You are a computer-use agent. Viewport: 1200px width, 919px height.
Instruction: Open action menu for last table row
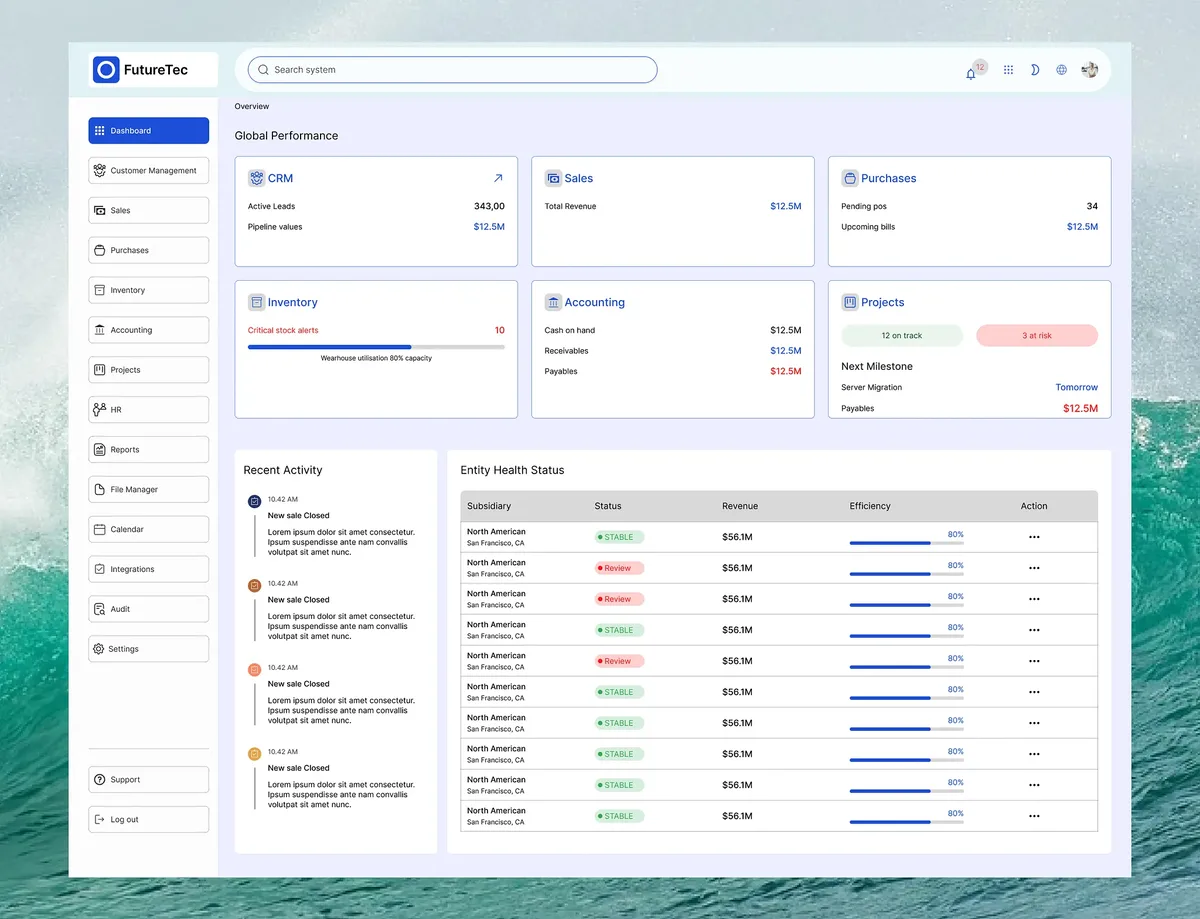1034,816
